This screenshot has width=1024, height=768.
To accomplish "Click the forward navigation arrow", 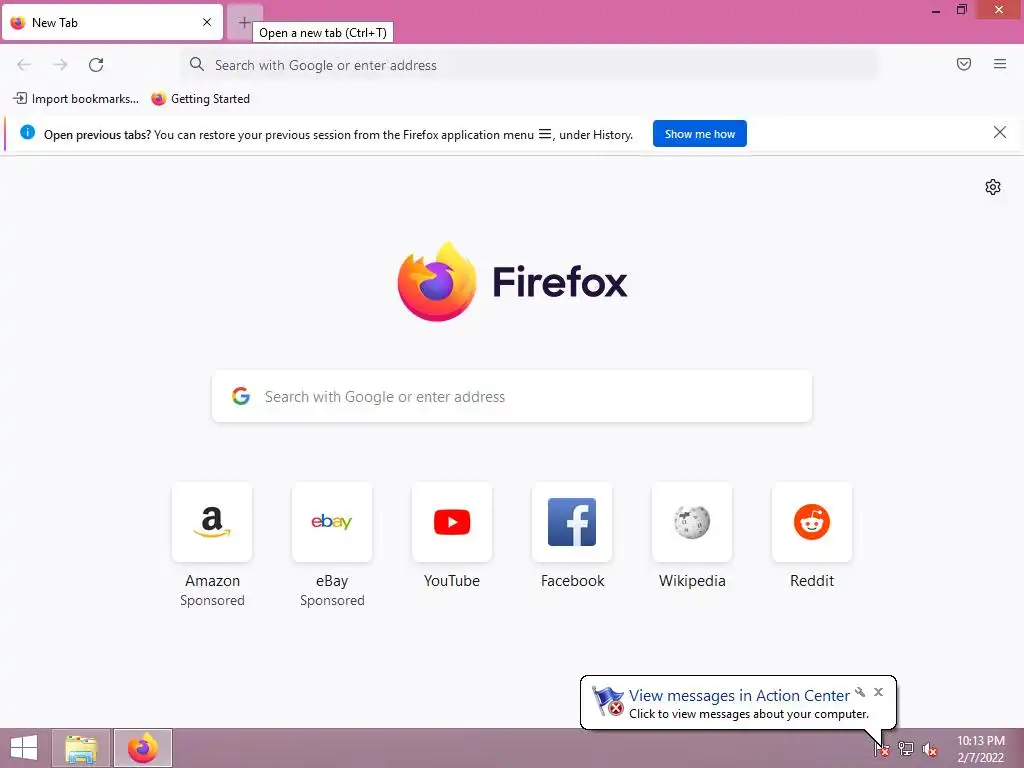I will pyautogui.click(x=60, y=65).
